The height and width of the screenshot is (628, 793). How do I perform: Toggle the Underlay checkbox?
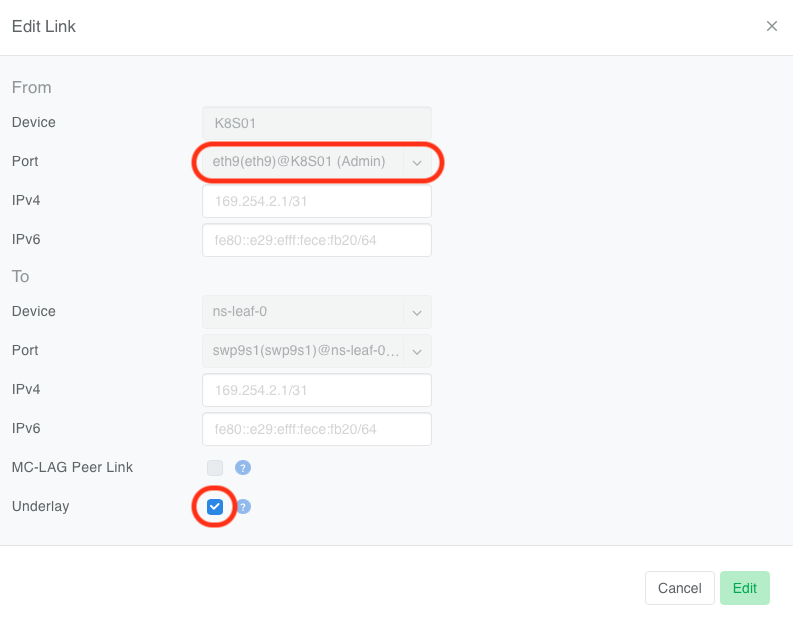tap(215, 506)
